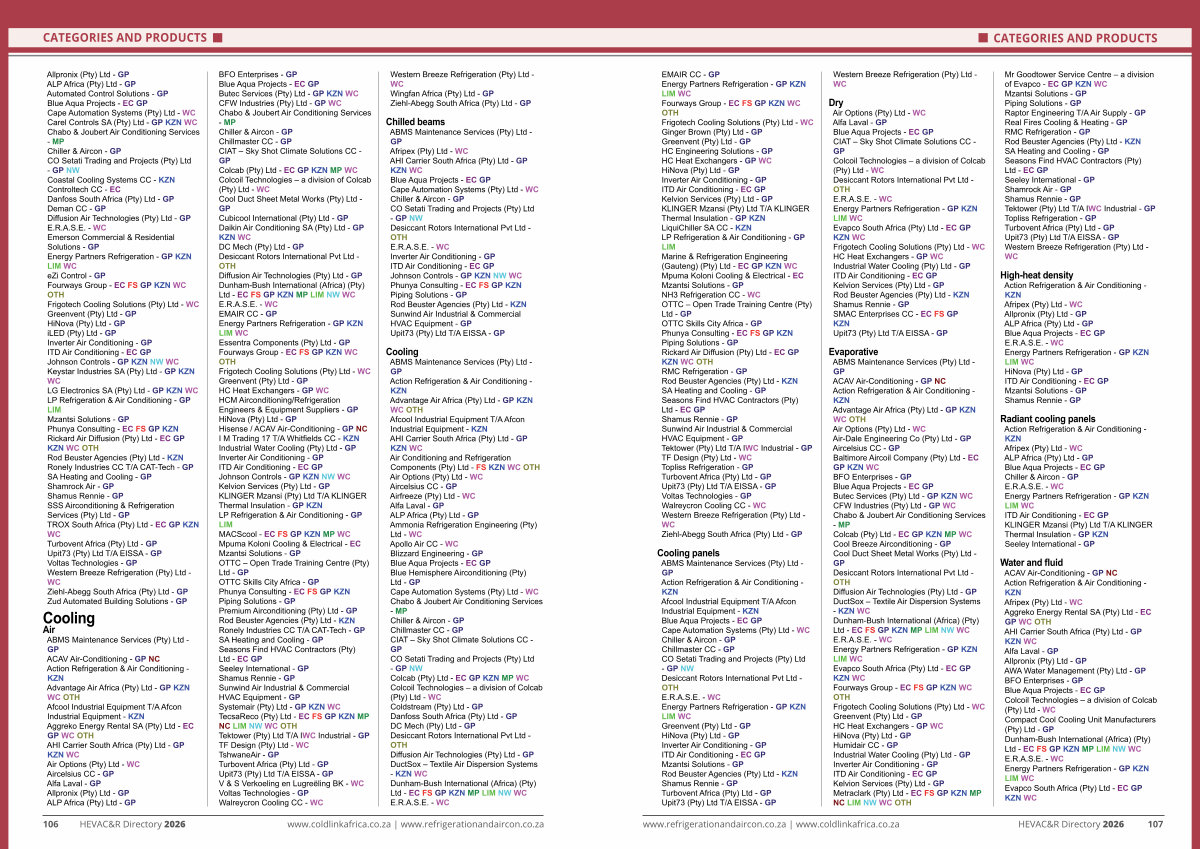
Task: Click the square icon before right page header
Action: pos(982,38)
